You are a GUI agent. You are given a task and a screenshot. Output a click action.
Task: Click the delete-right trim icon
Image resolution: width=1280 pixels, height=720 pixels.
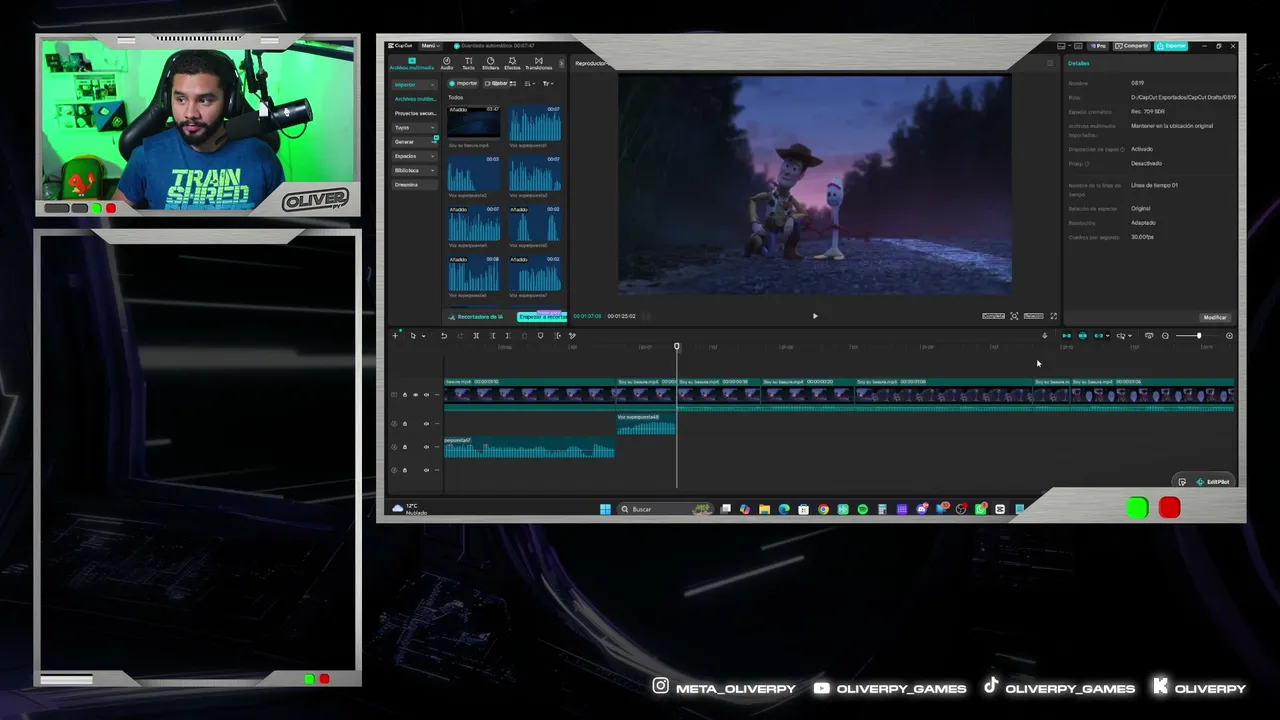[x=508, y=336]
